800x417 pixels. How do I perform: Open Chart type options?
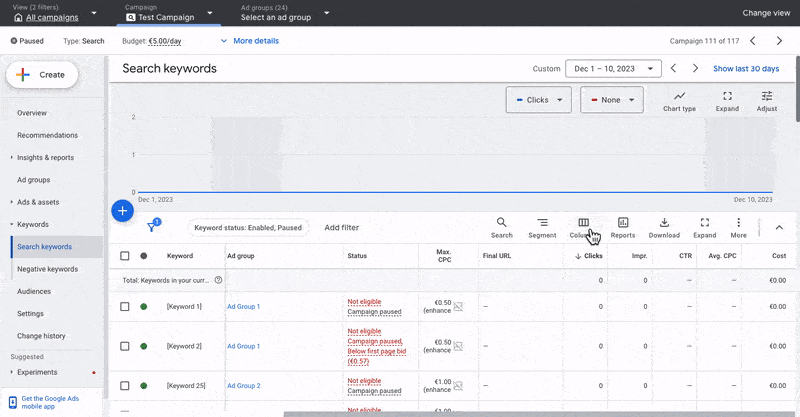coord(679,101)
